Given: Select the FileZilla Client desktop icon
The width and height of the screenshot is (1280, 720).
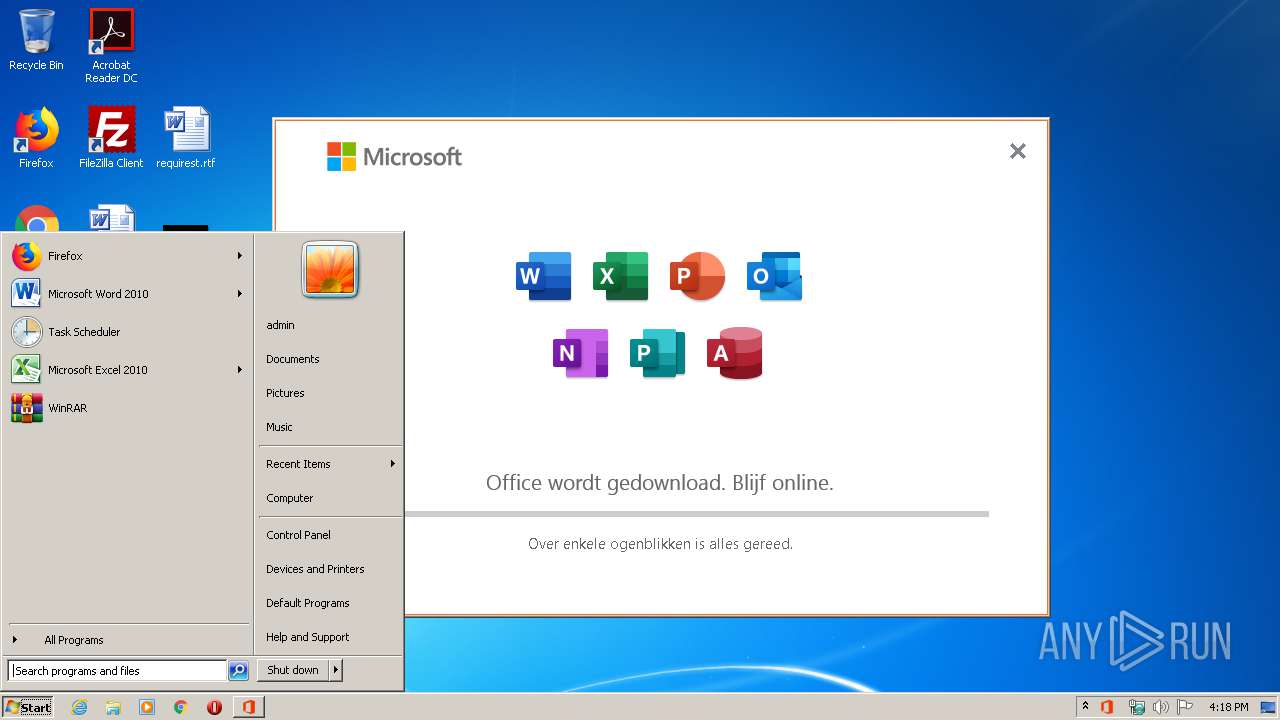Looking at the screenshot, I should point(111,138).
